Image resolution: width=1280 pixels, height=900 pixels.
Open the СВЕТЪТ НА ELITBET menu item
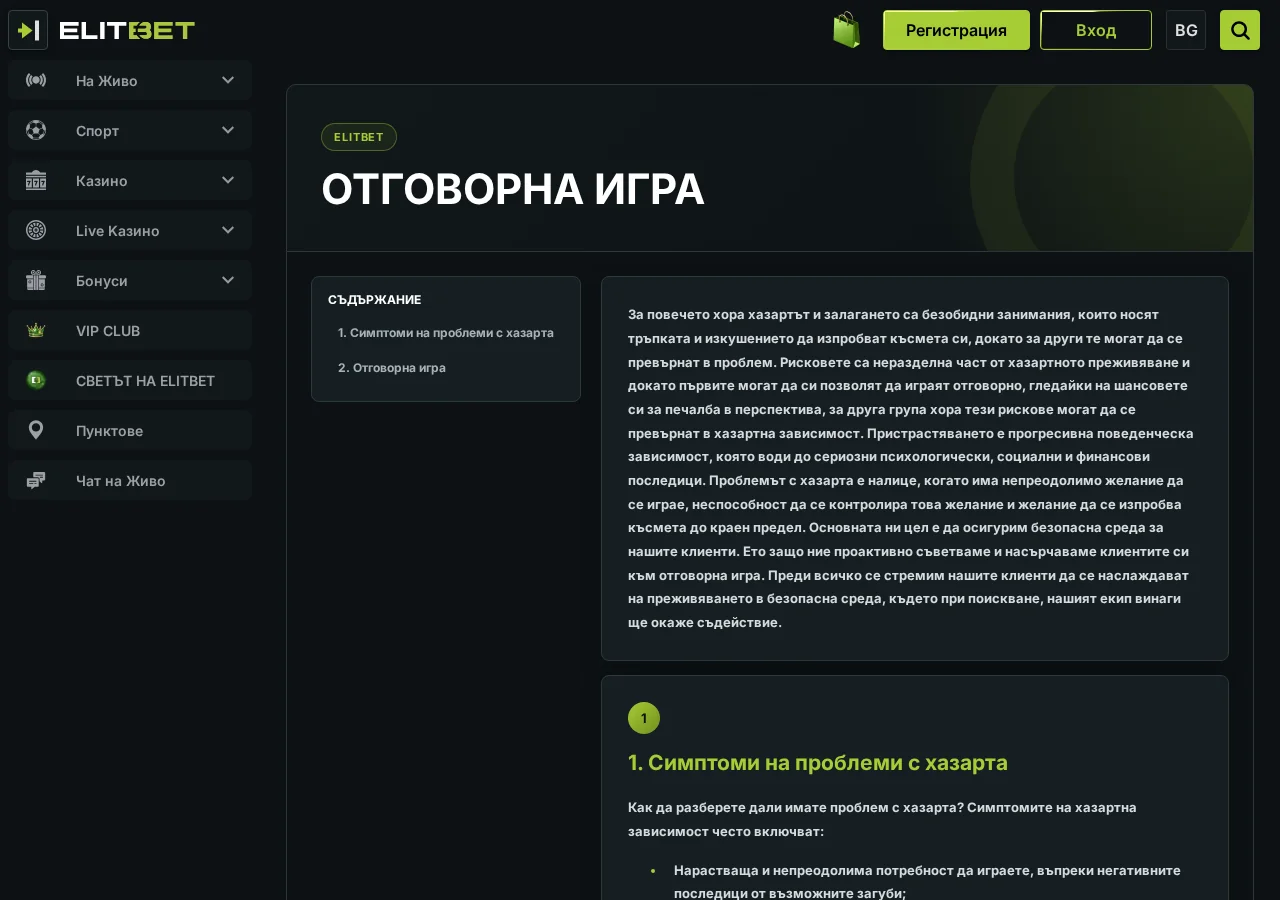point(130,380)
